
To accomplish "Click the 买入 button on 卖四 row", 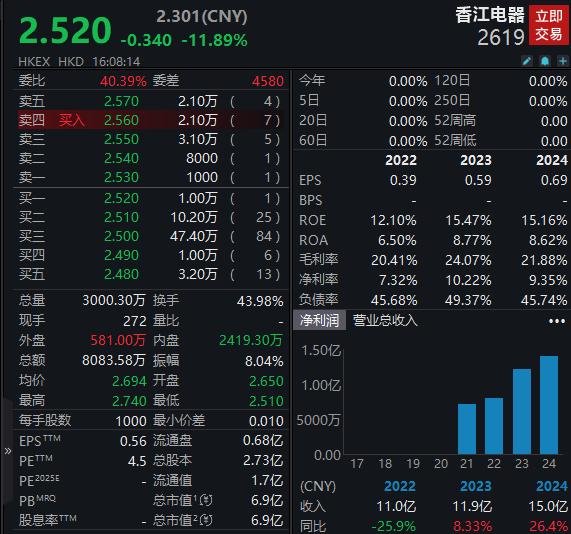I will 72,120.
